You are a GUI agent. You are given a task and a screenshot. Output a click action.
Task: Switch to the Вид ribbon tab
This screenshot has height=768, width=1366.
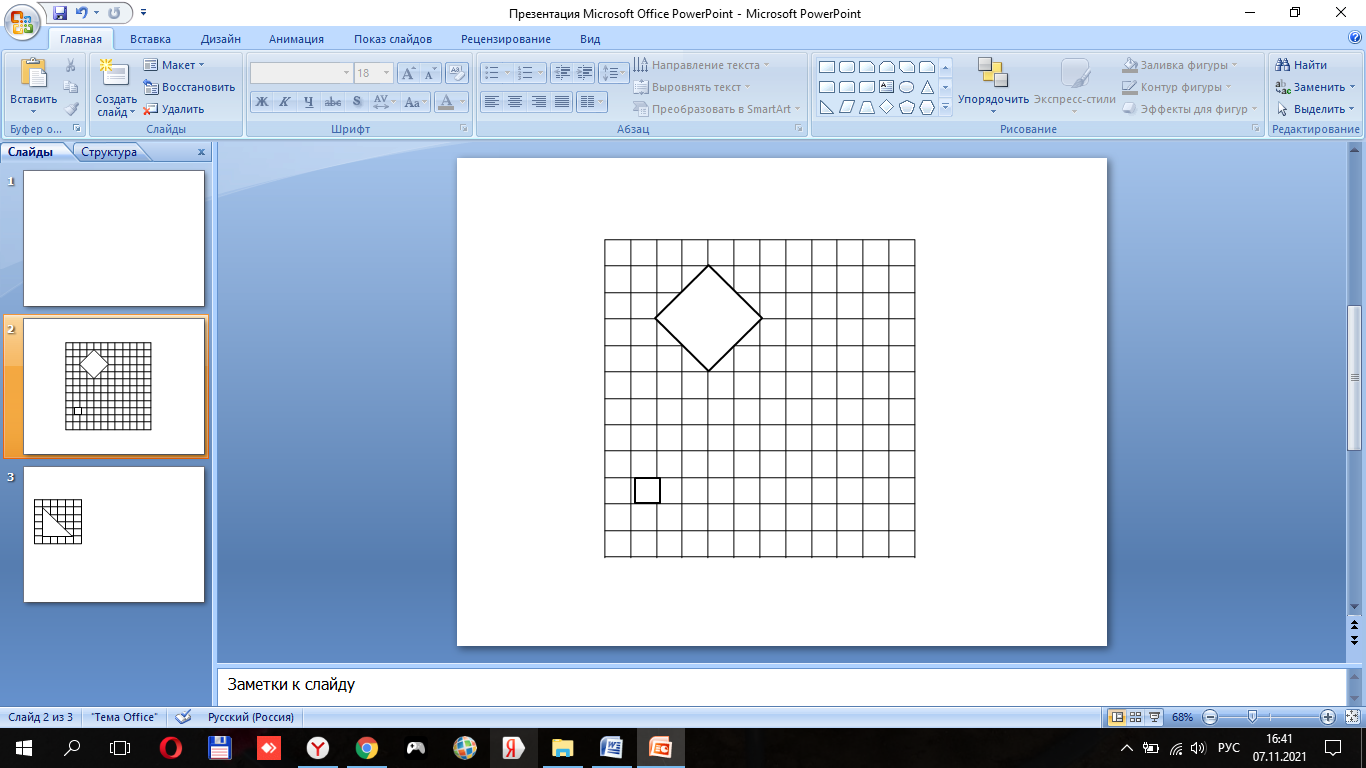tap(590, 39)
